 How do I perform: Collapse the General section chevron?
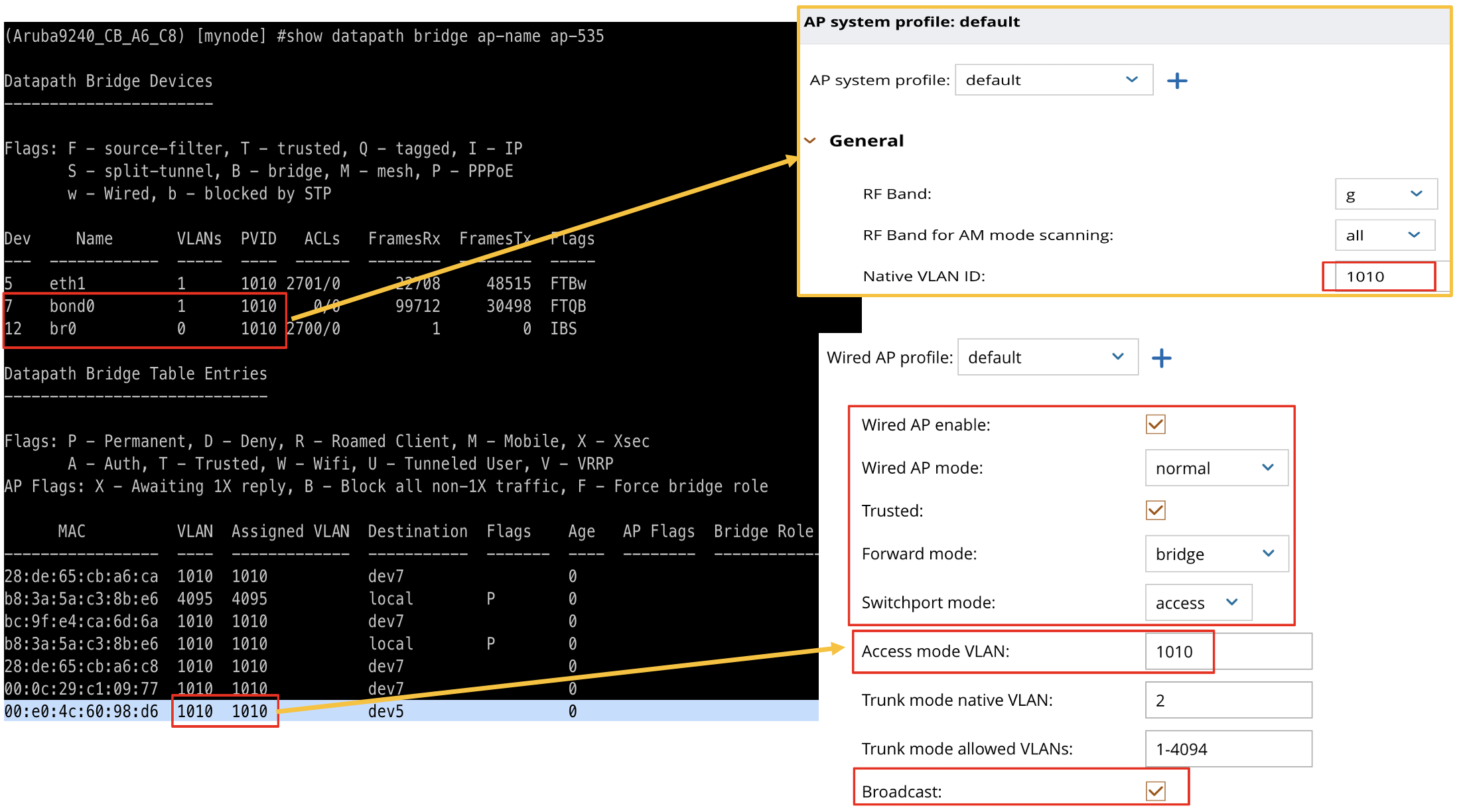(810, 141)
